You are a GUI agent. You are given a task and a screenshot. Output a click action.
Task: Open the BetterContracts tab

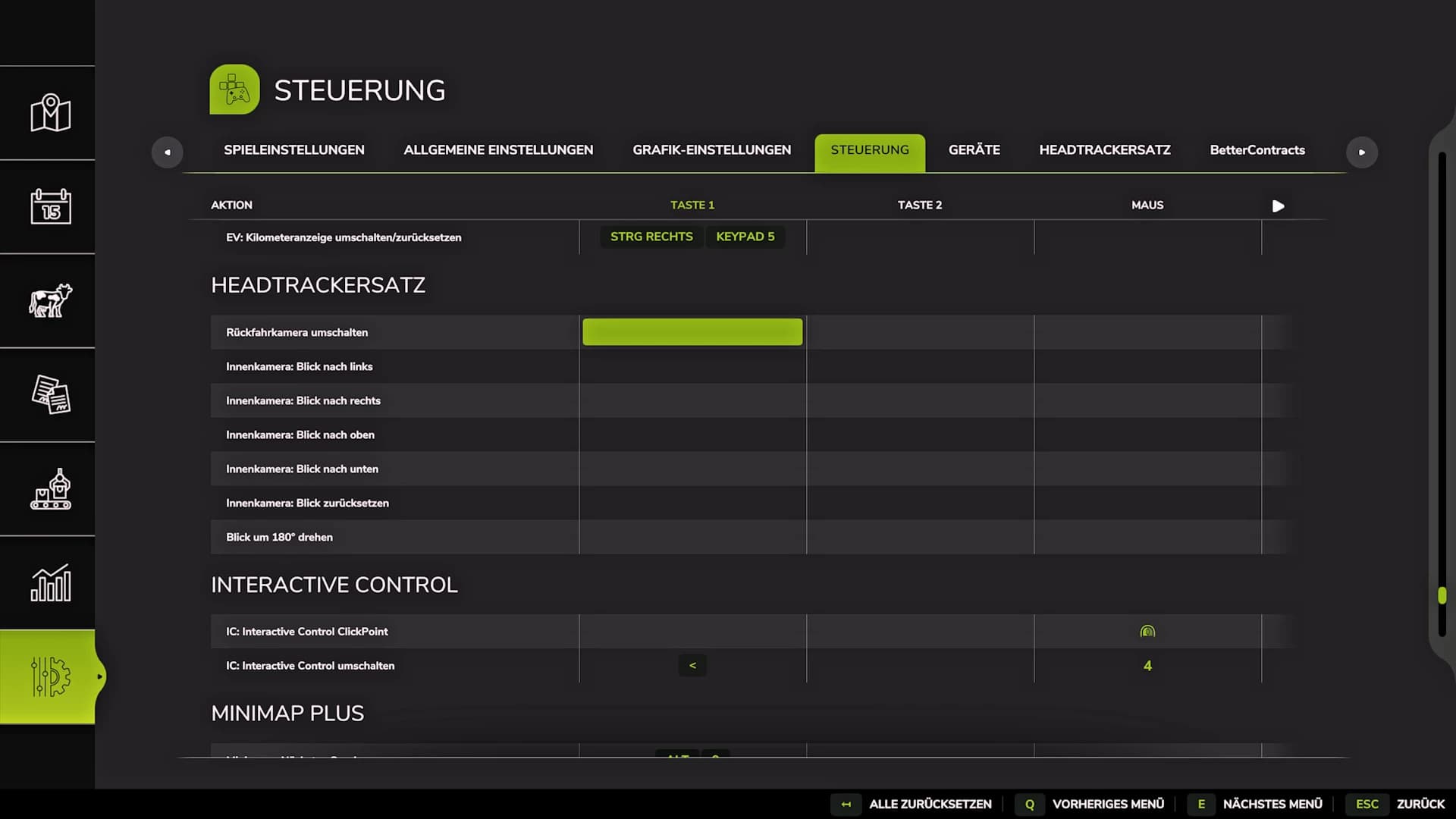coord(1257,150)
